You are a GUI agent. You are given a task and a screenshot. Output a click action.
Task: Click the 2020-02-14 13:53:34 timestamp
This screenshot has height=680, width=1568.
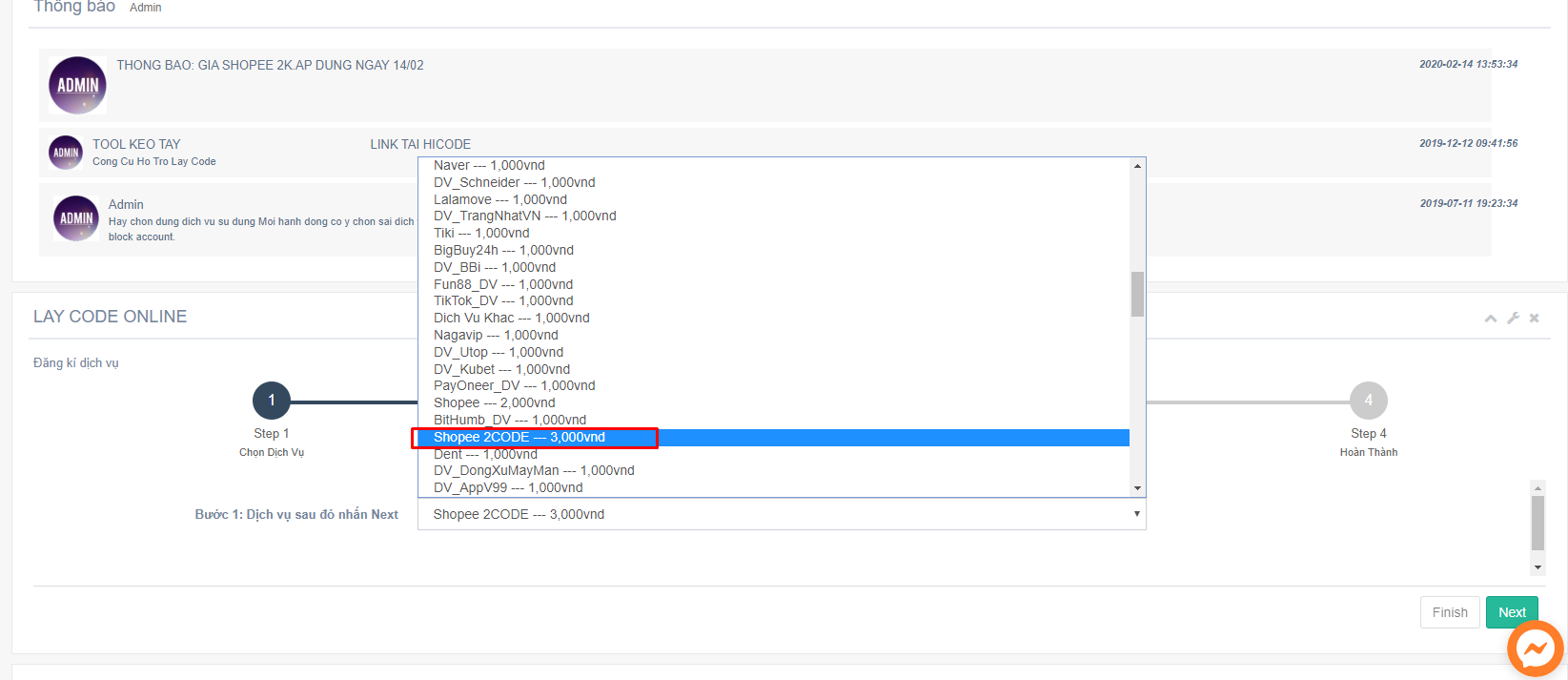point(1468,64)
